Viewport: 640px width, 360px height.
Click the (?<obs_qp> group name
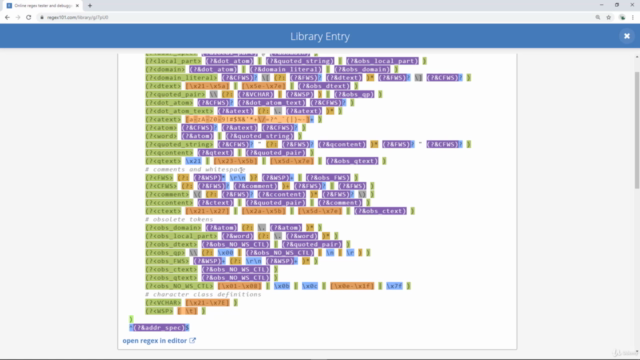165,253
